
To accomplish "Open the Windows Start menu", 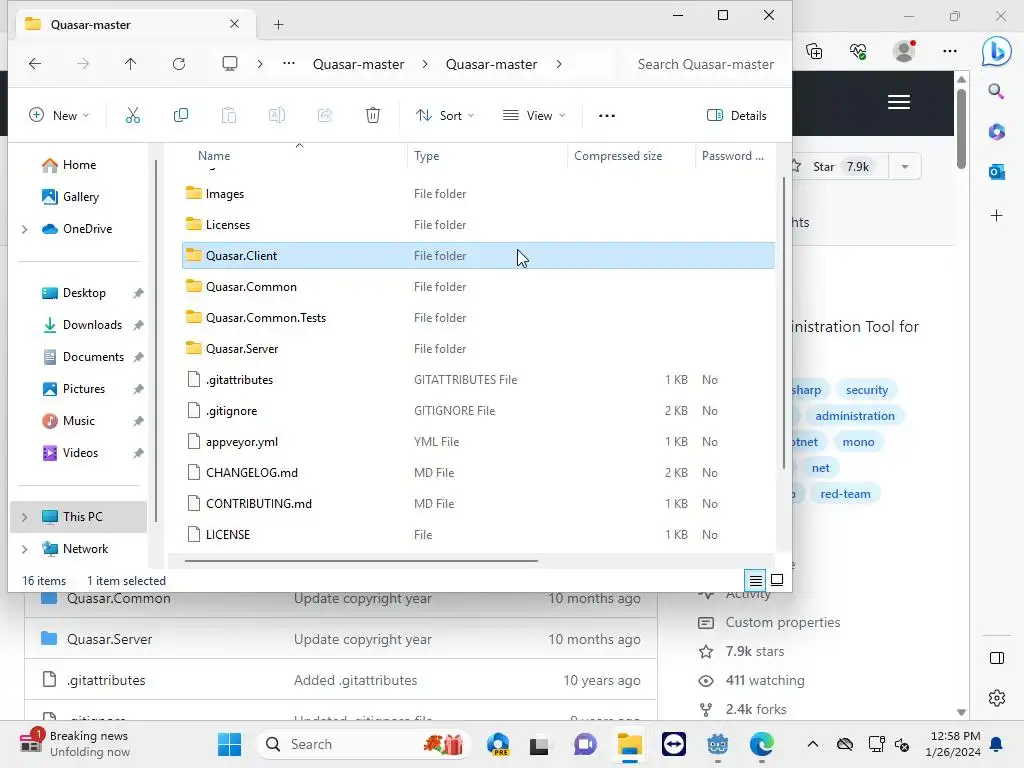I will coord(229,744).
